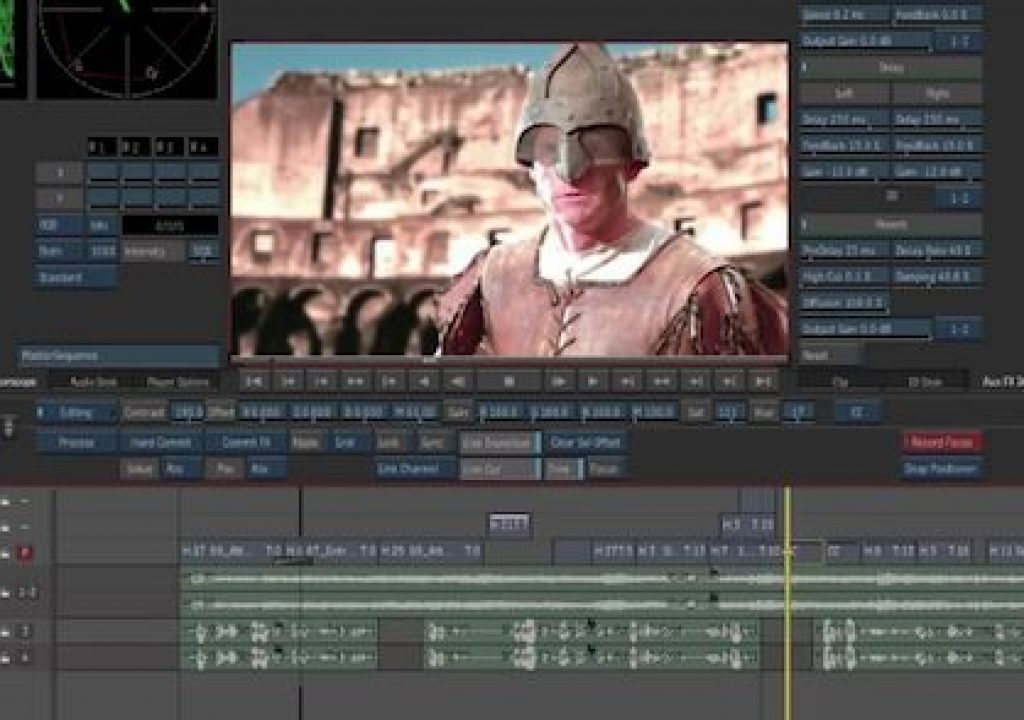Click the lock icon of the P video track

(5, 553)
